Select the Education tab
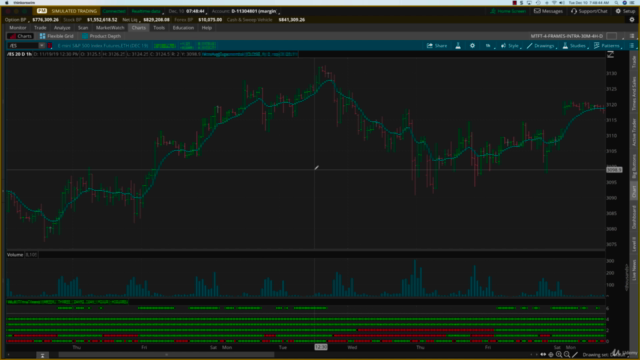640x360 pixels. [x=183, y=28]
